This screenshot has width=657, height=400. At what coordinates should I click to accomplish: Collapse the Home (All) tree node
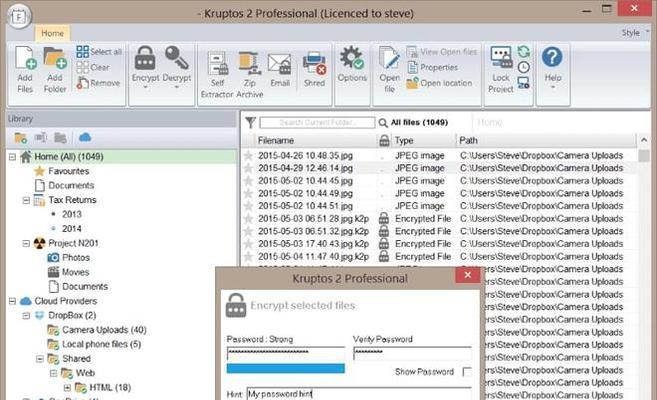coord(13,157)
